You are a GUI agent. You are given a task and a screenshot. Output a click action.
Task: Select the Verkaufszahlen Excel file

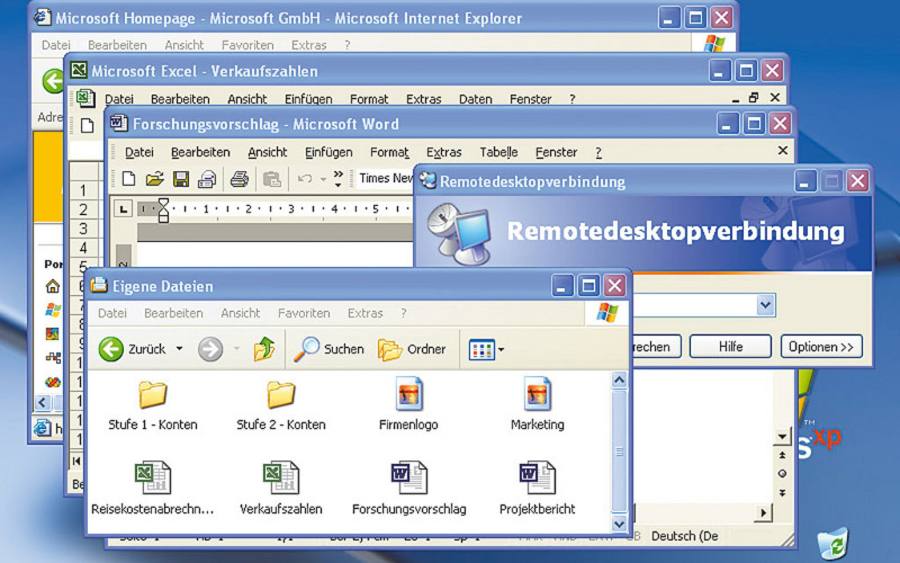coord(281,489)
